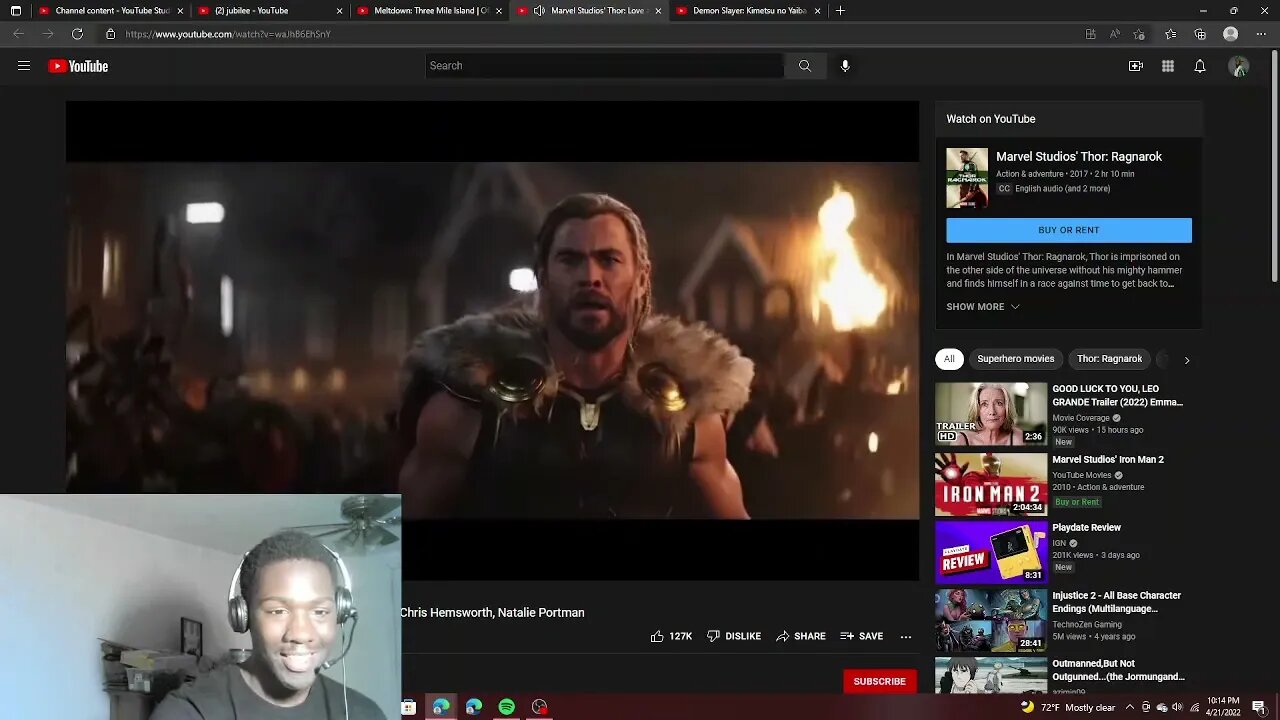The image size is (1280, 720).
Task: Switch to the (2) jubilee - YouTube tab
Action: (x=270, y=11)
